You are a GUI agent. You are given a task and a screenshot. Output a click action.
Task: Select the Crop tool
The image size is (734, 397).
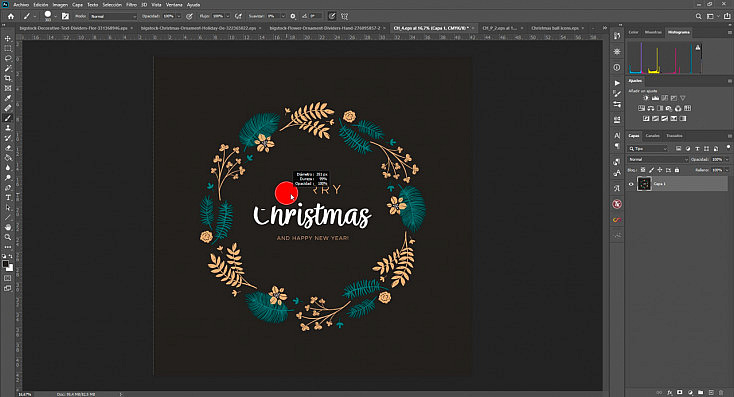point(8,78)
